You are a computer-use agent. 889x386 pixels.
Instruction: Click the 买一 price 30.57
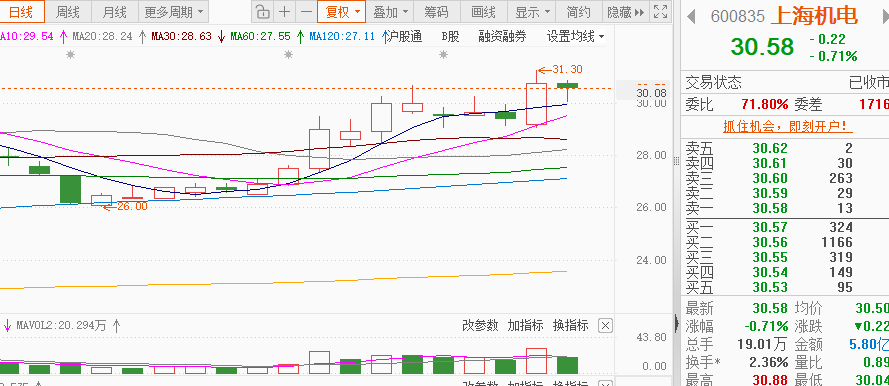click(x=770, y=227)
